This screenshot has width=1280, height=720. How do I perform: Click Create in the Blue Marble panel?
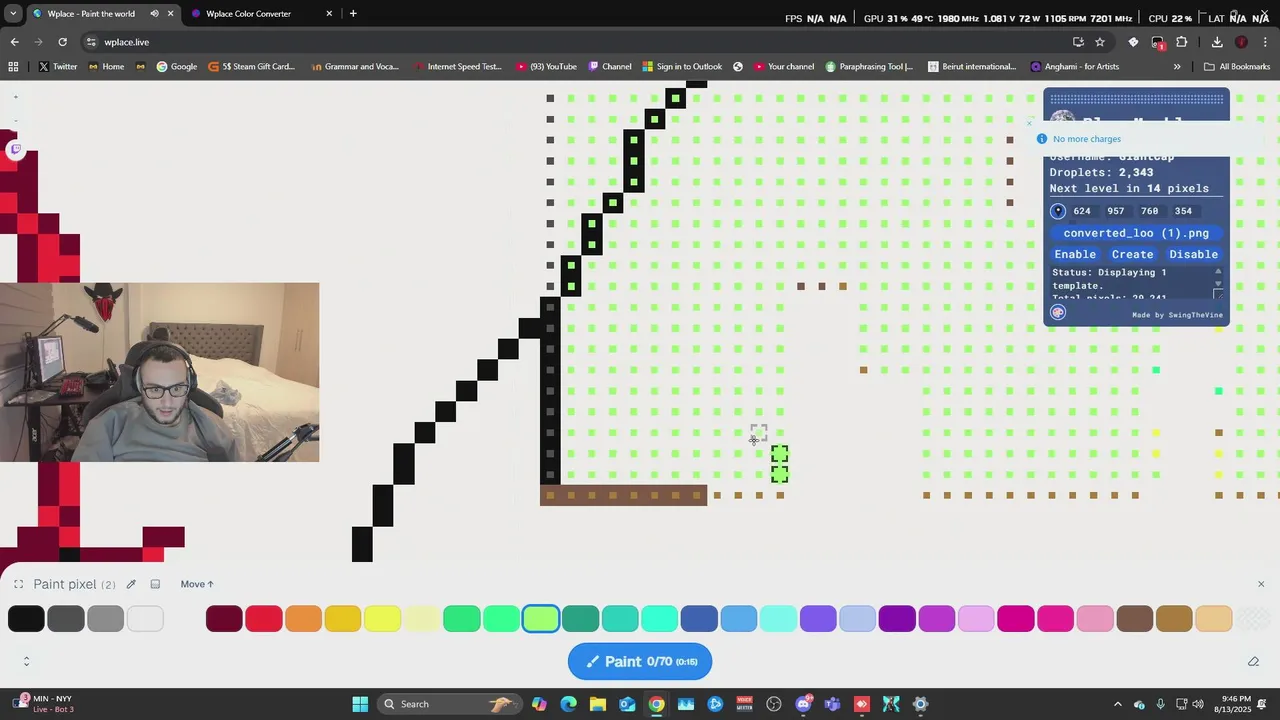[1132, 254]
